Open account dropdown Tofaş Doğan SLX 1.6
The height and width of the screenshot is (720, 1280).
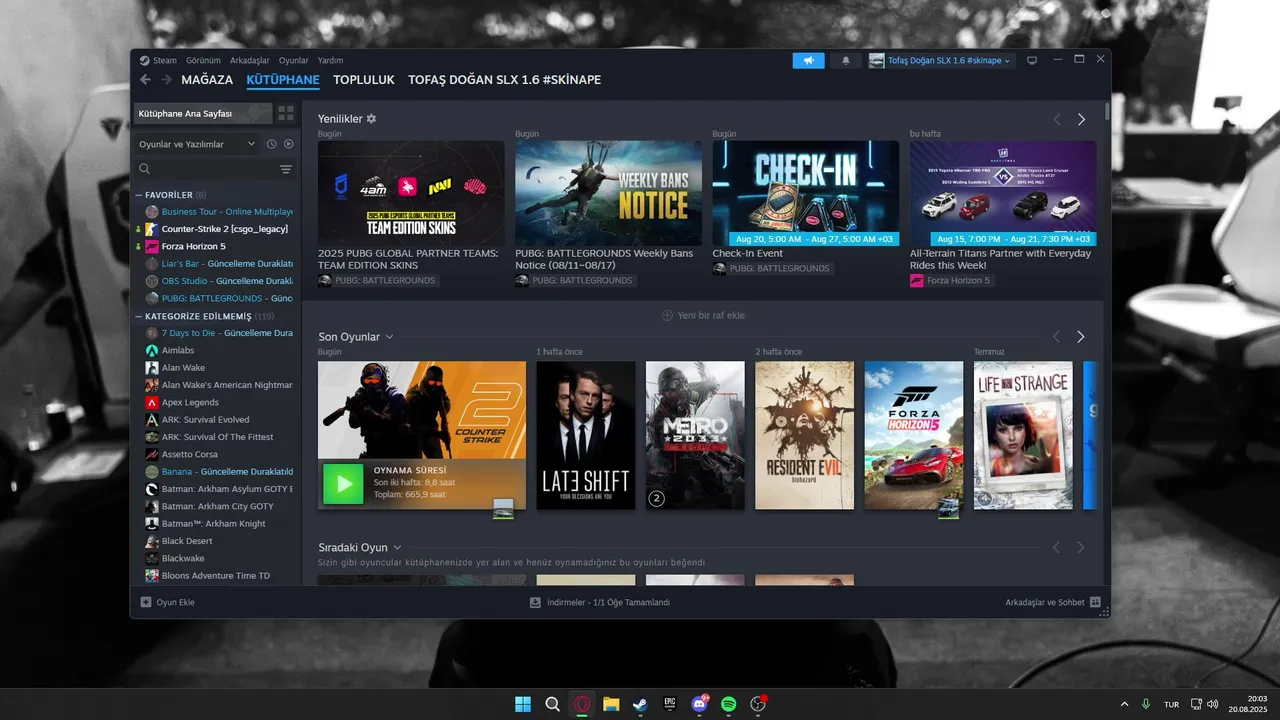[941, 60]
